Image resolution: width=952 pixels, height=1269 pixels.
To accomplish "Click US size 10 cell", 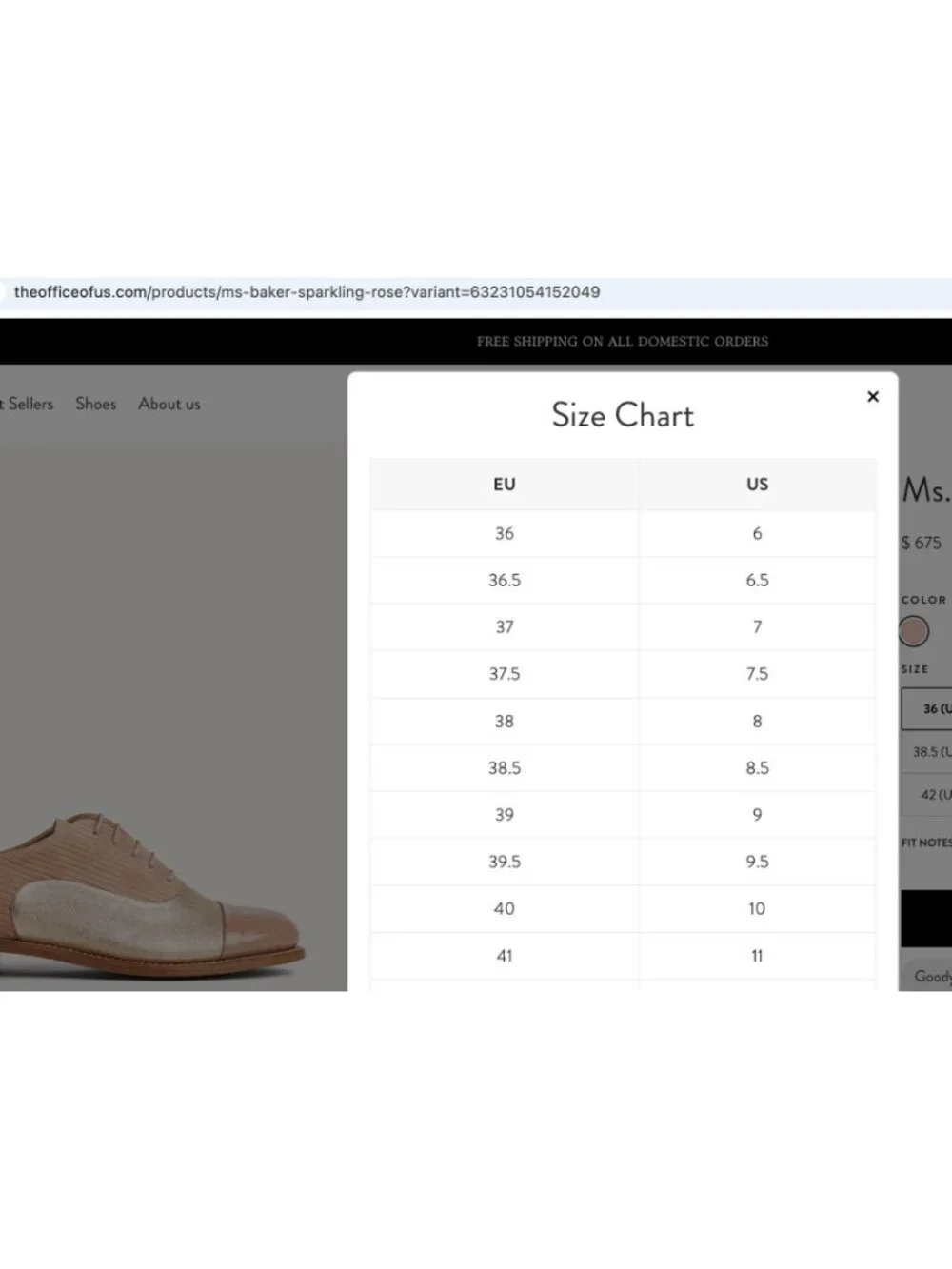I will [757, 909].
